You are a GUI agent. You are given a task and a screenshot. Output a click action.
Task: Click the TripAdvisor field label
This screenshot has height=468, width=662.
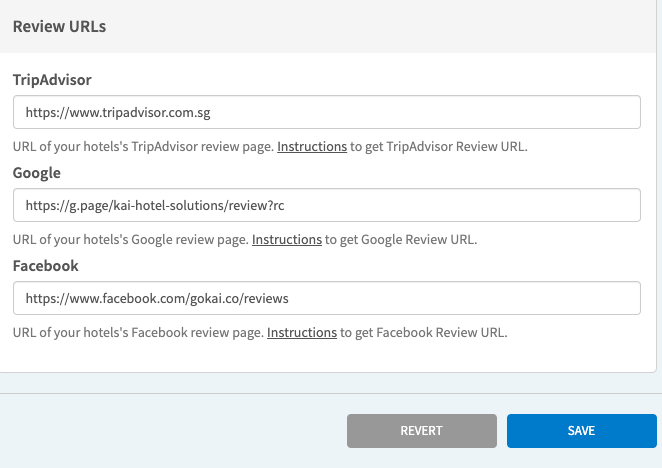[50, 79]
